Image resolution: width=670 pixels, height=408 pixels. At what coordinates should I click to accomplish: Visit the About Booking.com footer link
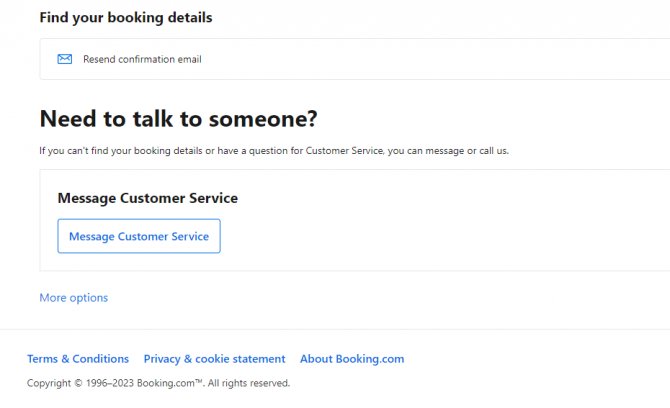[x=352, y=358]
